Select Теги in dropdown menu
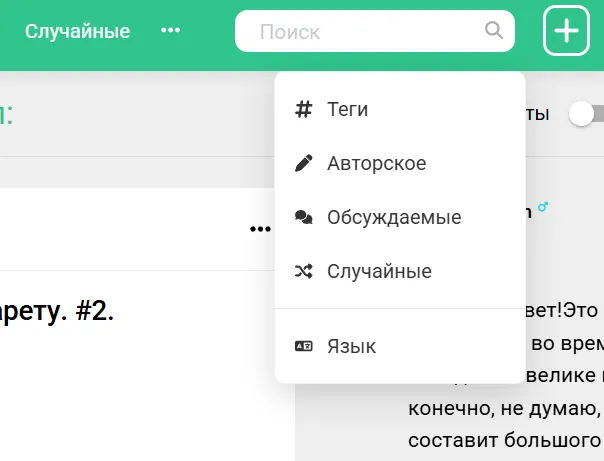 pos(400,109)
